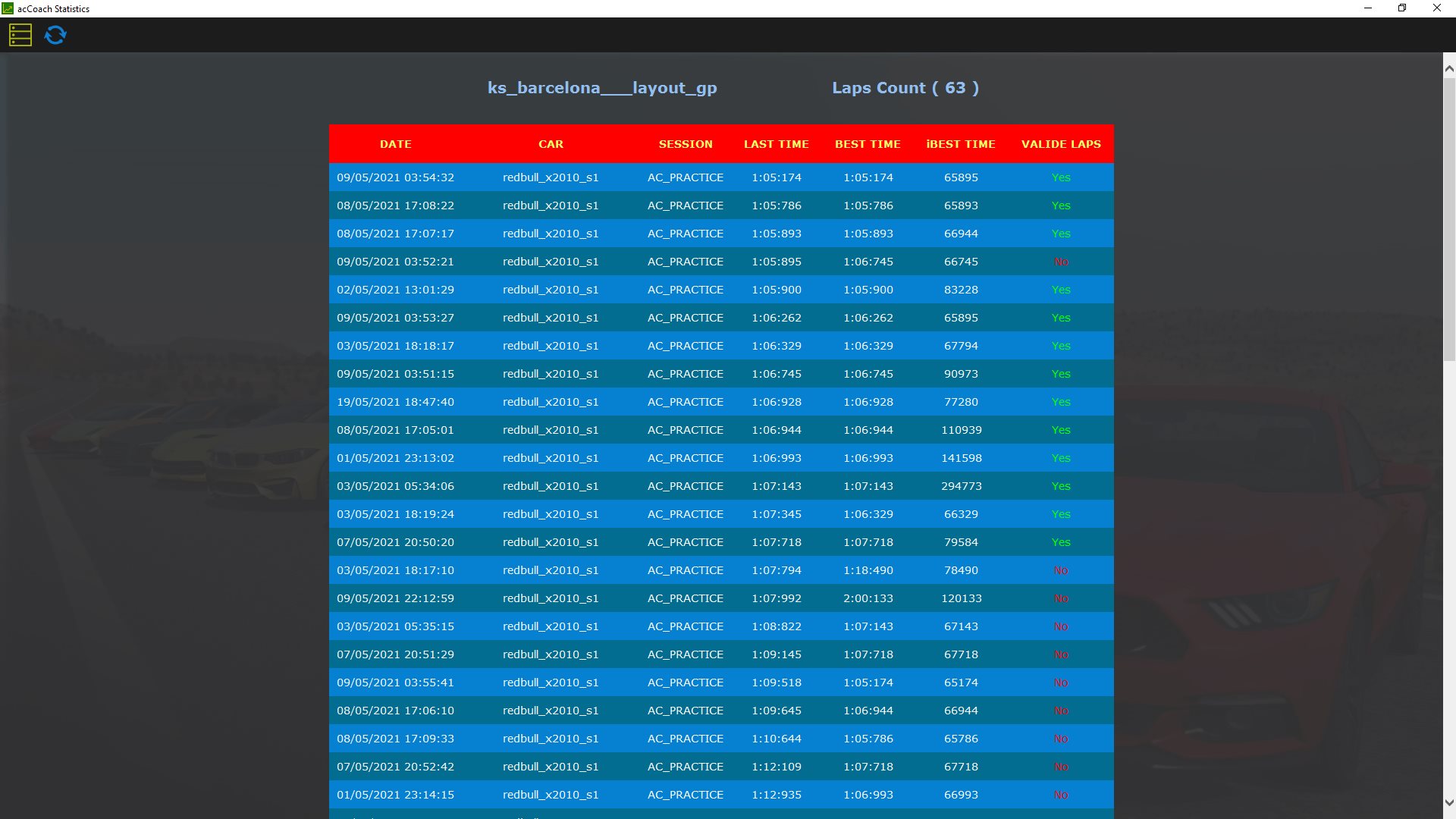Select row dated 09/05/2021 22:12:59
The width and height of the screenshot is (1456, 819).
721,598
